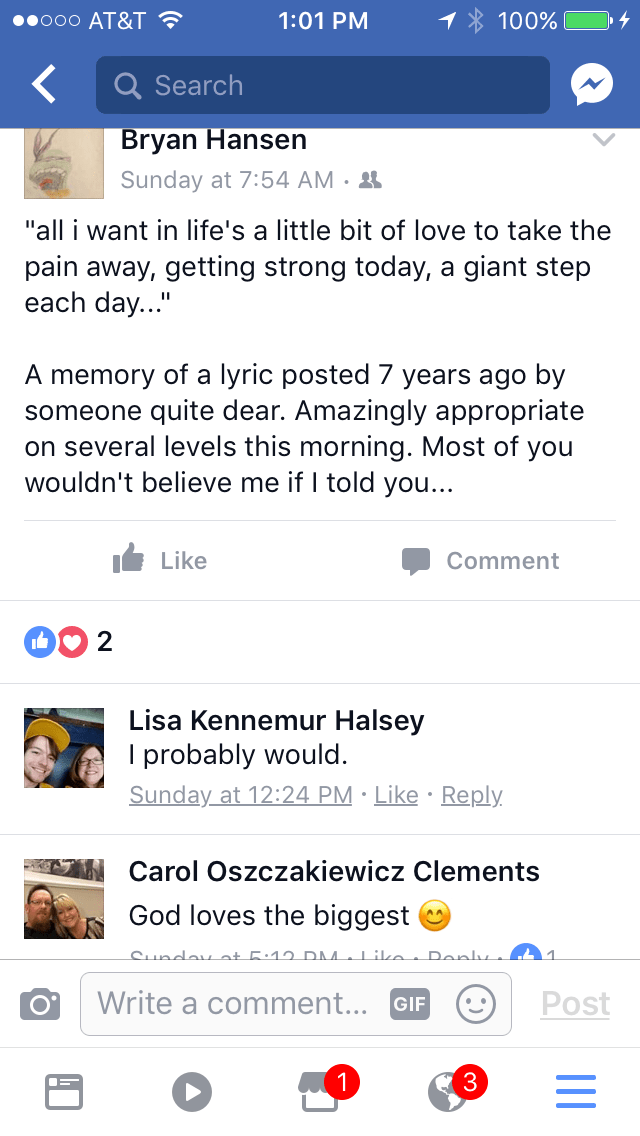
Task: Tap the thumbs-up Like icon on the post
Action: tap(129, 561)
